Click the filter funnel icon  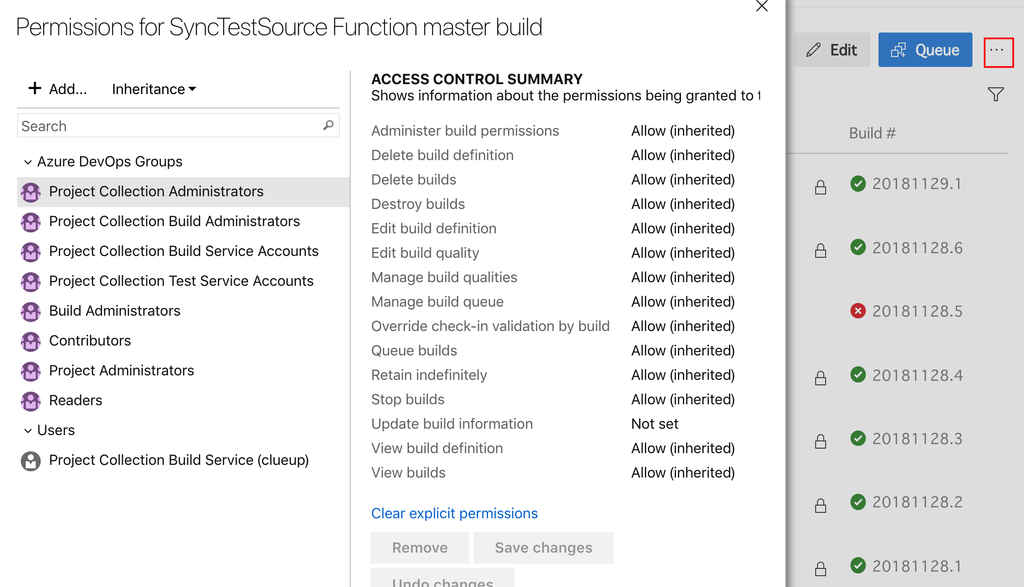(995, 95)
